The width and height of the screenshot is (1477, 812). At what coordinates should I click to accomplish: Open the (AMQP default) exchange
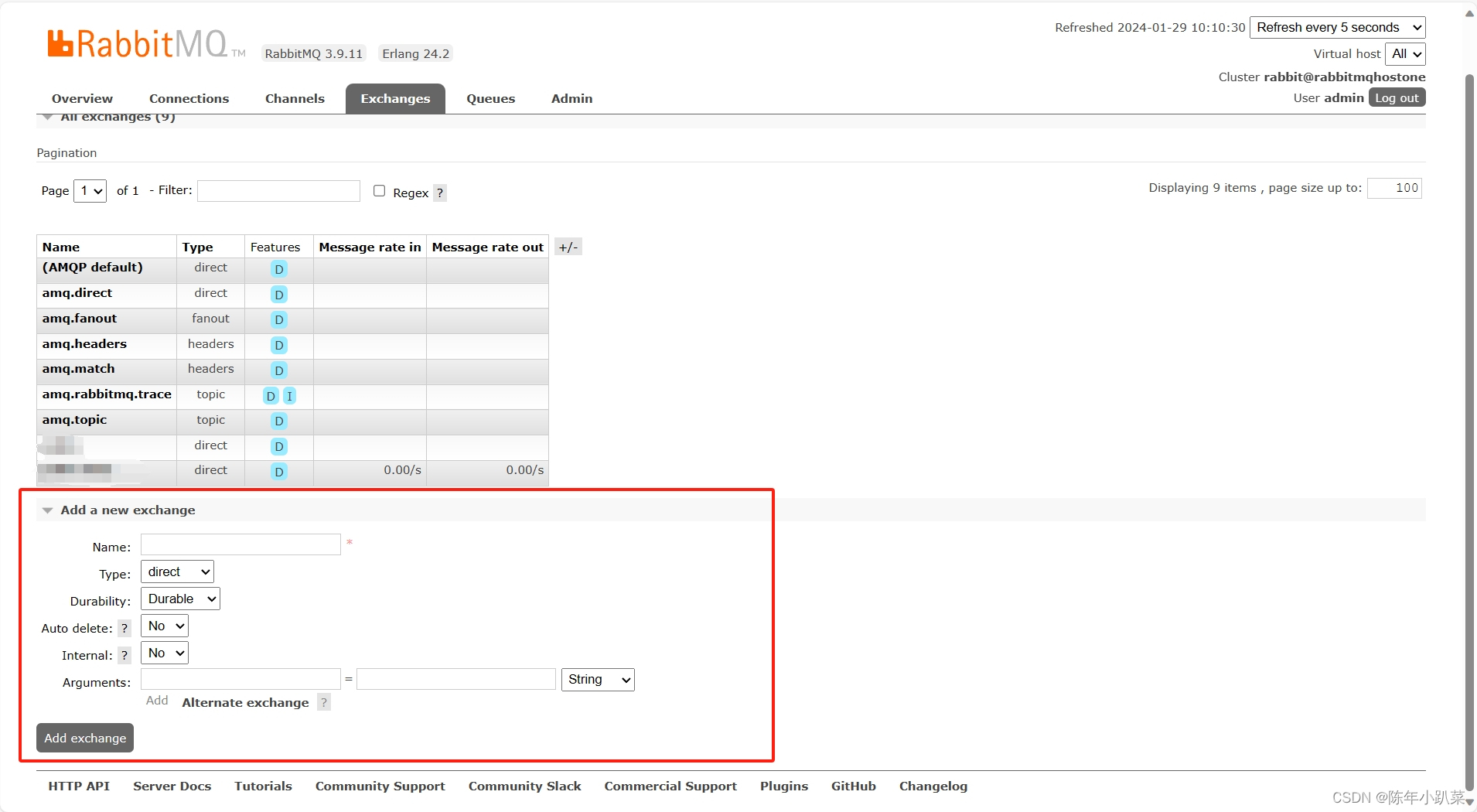pyautogui.click(x=93, y=268)
